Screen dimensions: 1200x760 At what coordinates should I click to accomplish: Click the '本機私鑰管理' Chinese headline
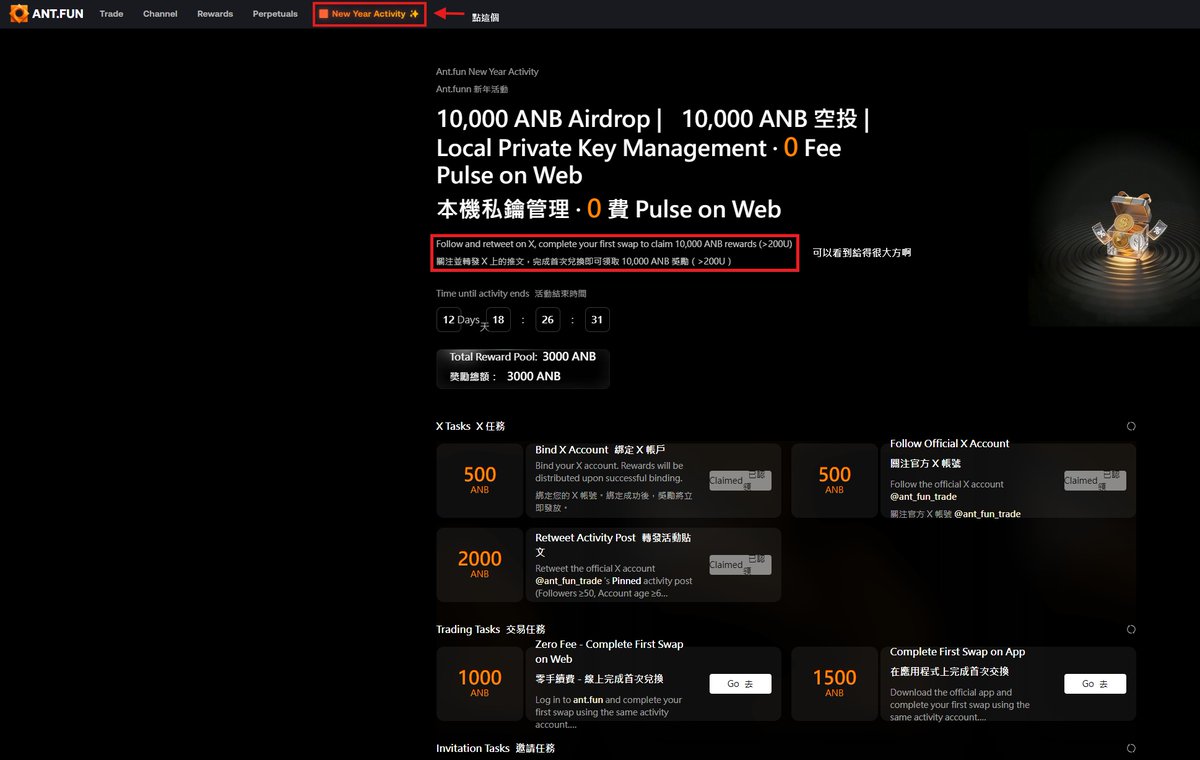tap(502, 209)
